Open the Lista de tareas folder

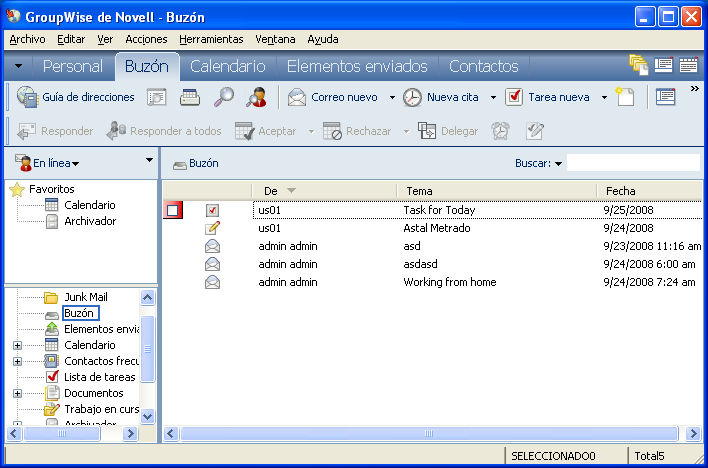98,377
